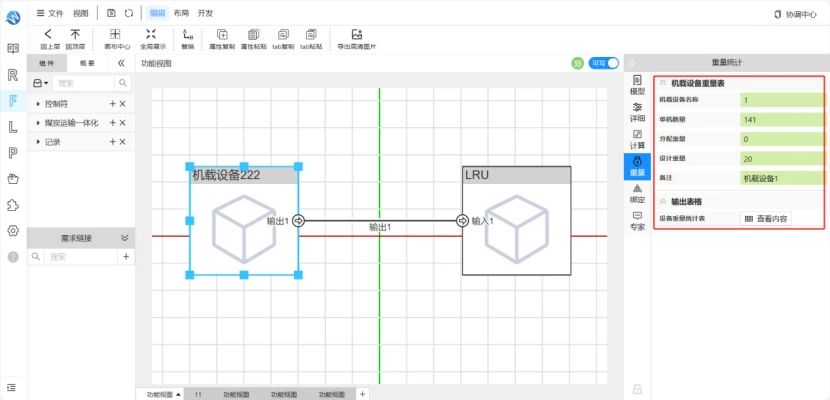Open the settings gear in left sidebar
830x400 pixels.
click(13, 231)
